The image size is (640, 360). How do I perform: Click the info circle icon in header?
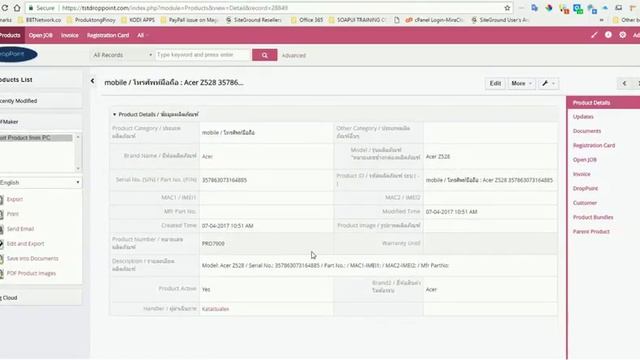608,35
